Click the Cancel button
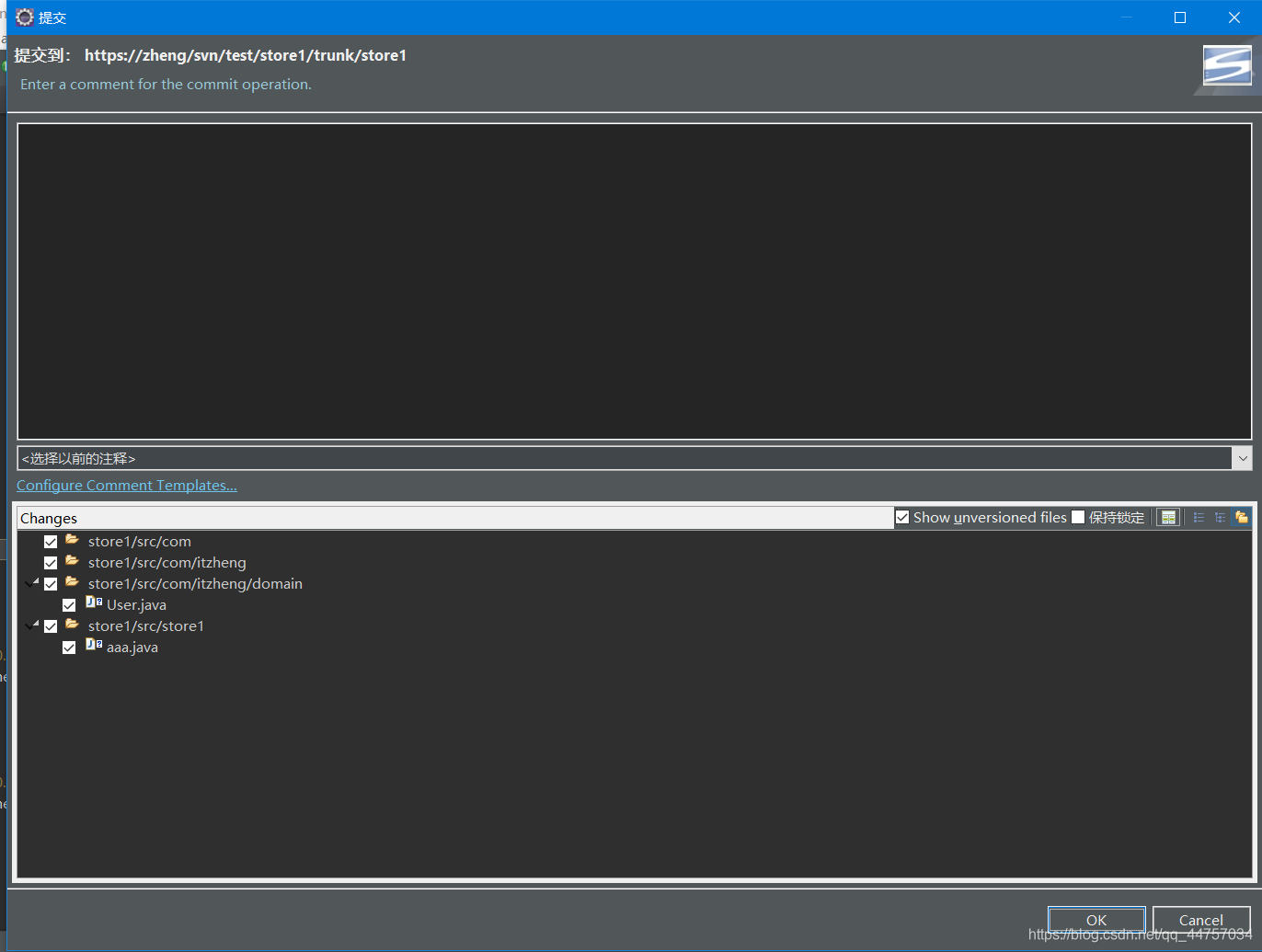 pos(1201,920)
